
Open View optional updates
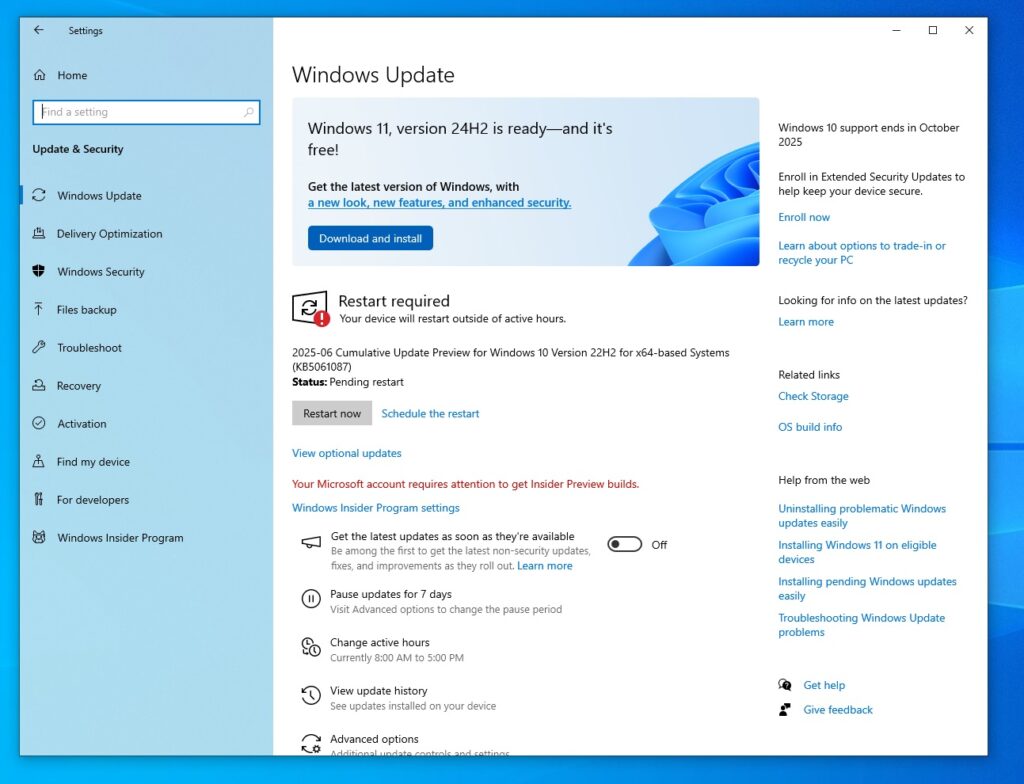click(x=346, y=453)
